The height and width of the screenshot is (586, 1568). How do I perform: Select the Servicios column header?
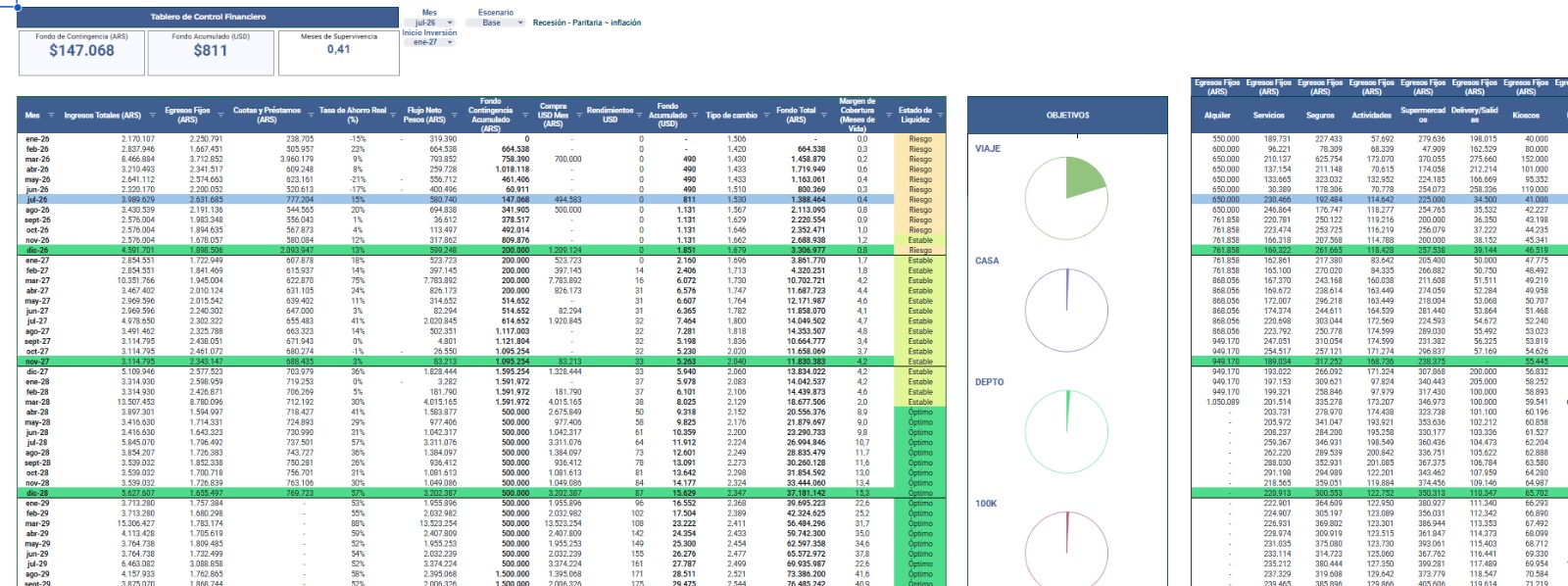[1268, 116]
